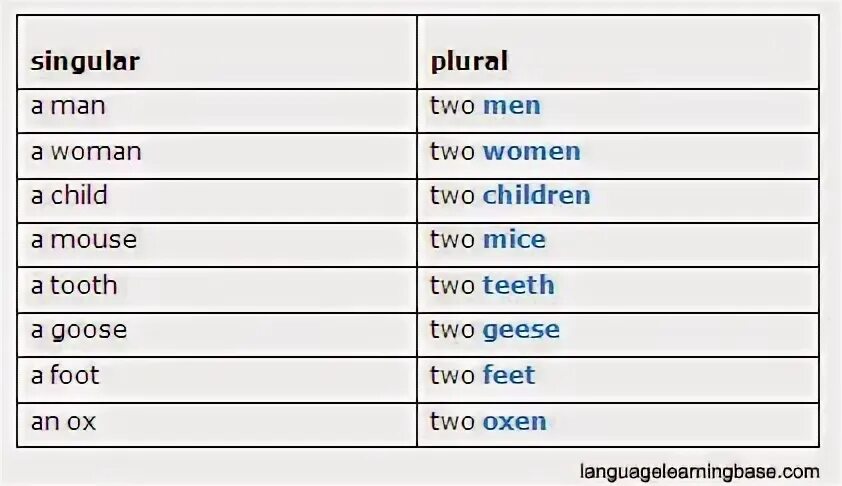842x486 pixels.
Task: Click the highlighted word 'geese'
Action: pos(521,331)
